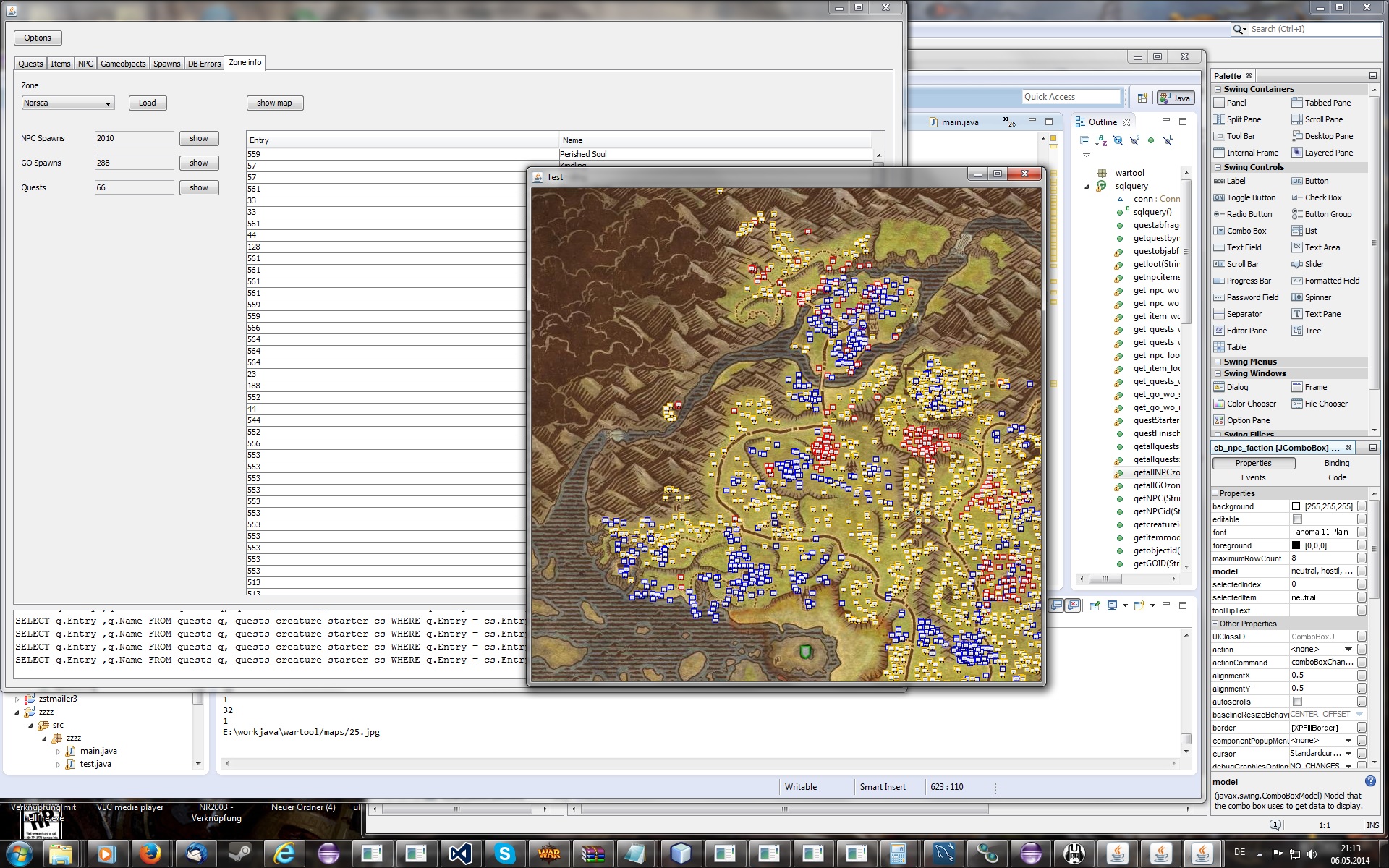Select the Spinner palette component
Screen dimensions: 1389x868
tap(1312, 297)
